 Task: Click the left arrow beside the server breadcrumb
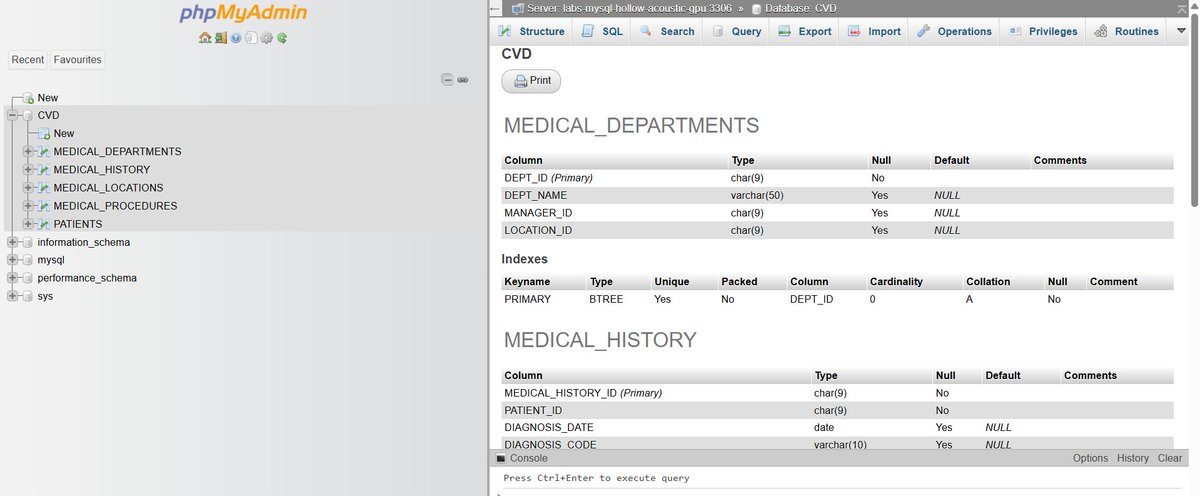494,8
